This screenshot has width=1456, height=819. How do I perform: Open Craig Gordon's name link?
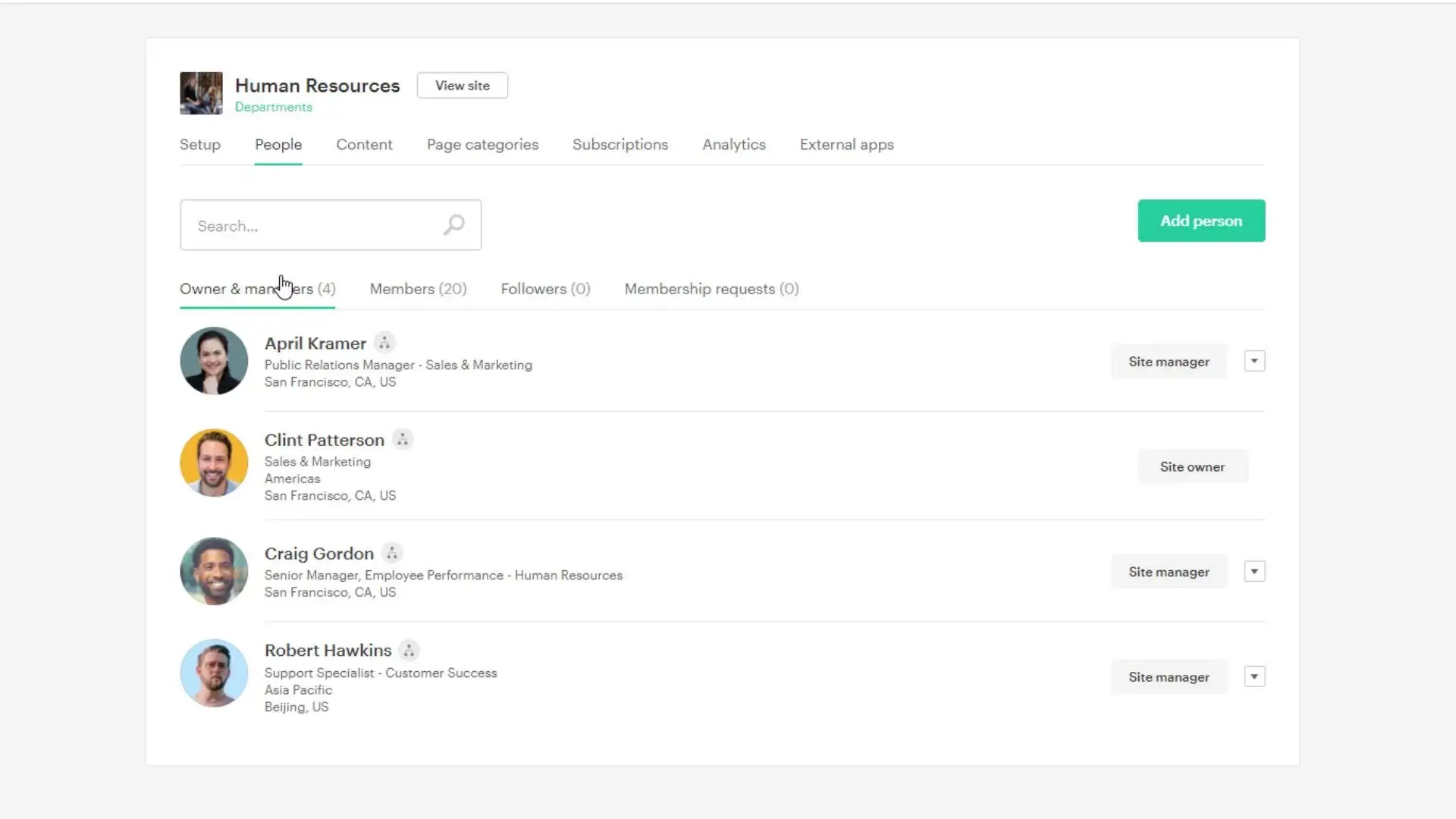pyautogui.click(x=319, y=554)
